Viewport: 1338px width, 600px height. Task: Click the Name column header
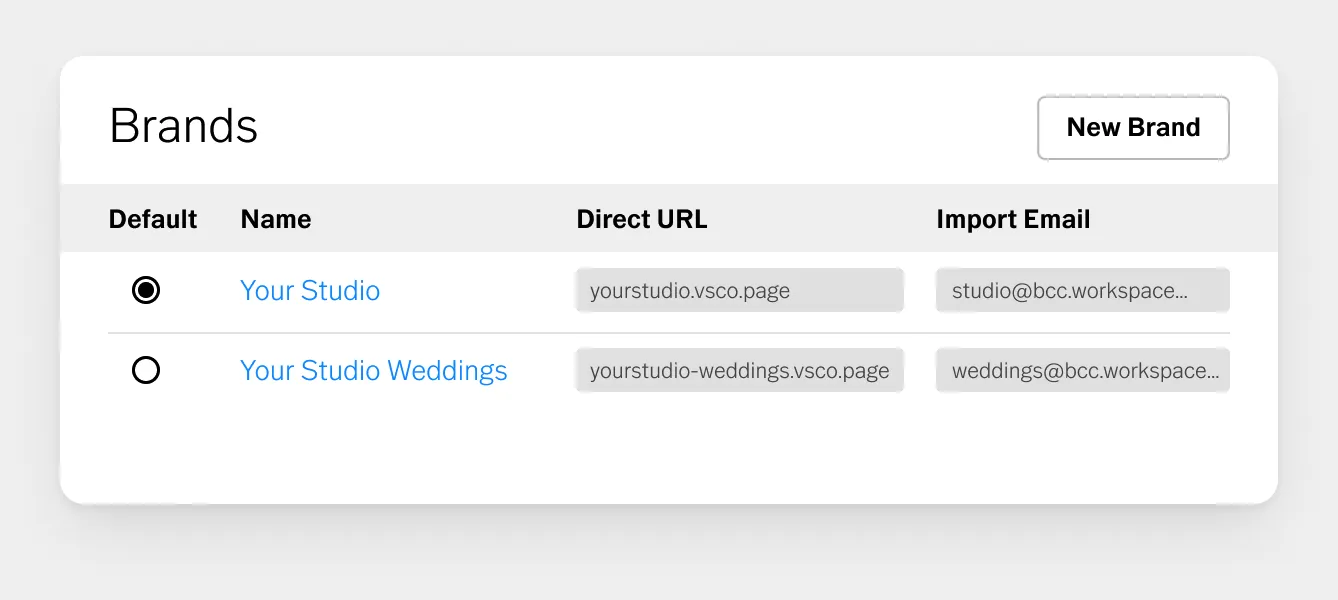276,219
